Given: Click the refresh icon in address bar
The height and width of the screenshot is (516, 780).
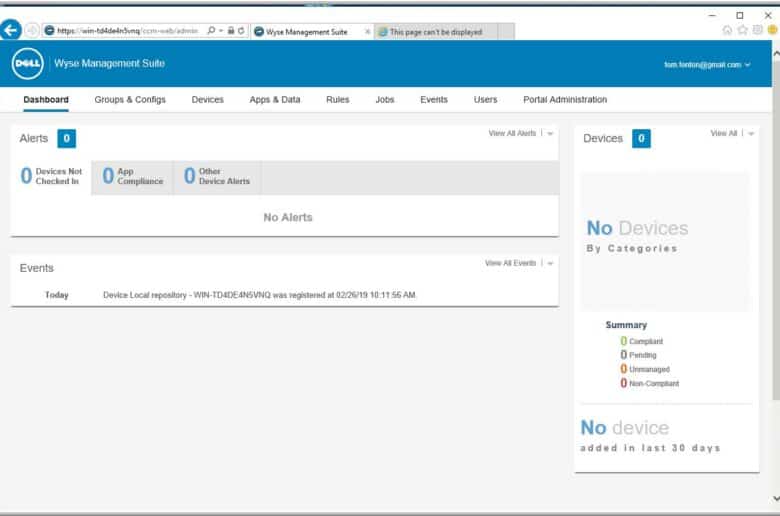Looking at the screenshot, I should point(241,31).
